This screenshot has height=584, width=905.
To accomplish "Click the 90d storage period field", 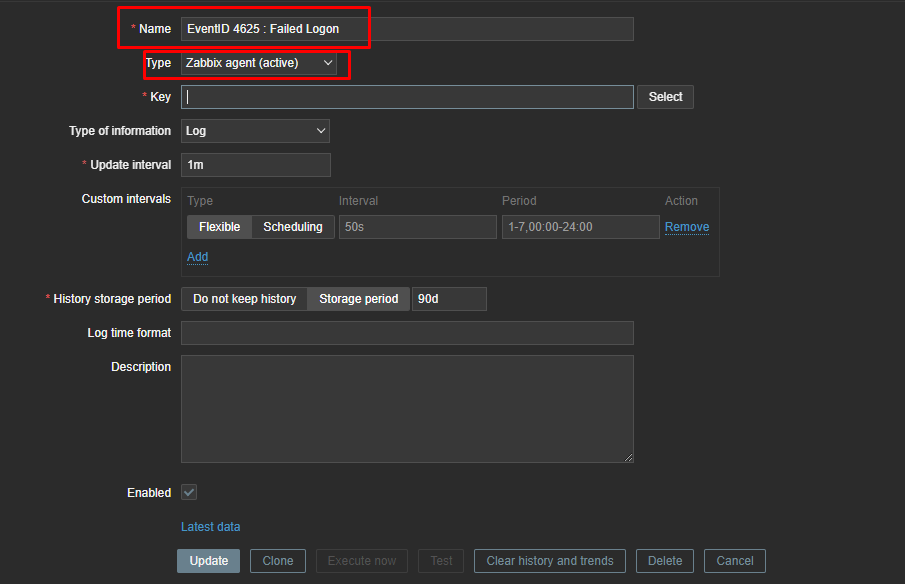I will click(x=449, y=298).
